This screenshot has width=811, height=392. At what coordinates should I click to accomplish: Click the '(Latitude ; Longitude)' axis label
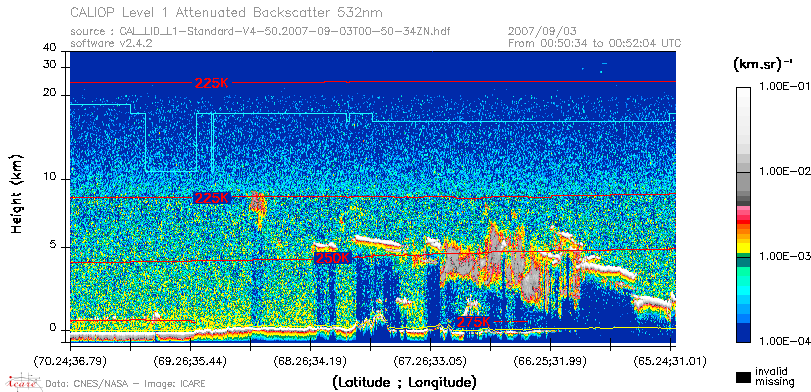pyautogui.click(x=404, y=383)
